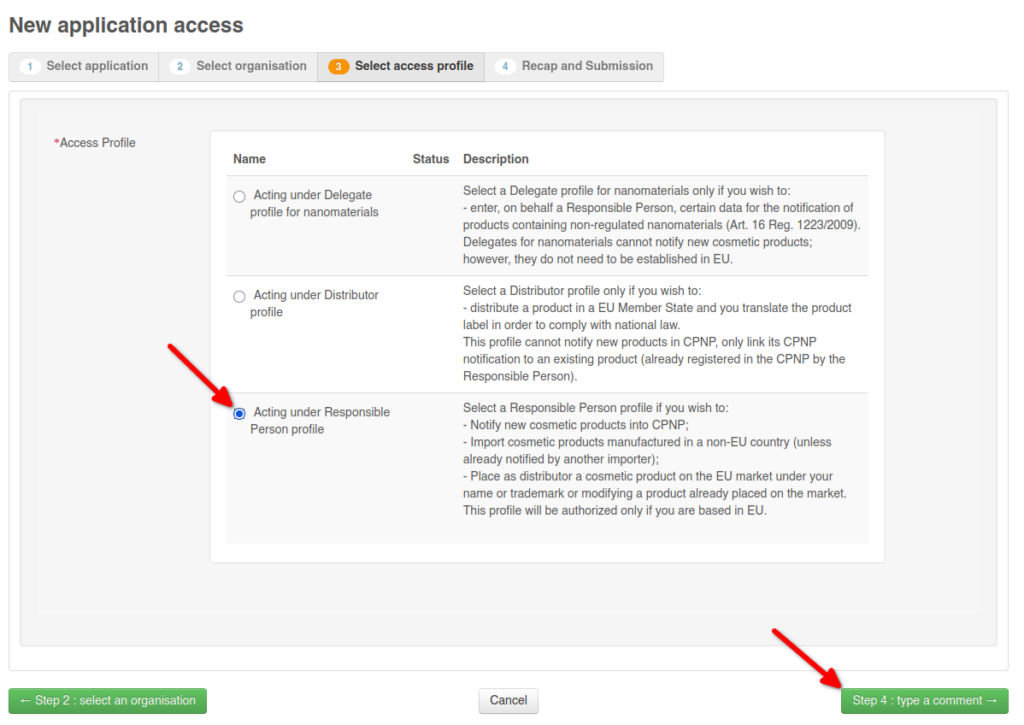Proceed with 'Step 4 : type a comment' button
This screenshot has height=725, width=1024.
[924, 701]
